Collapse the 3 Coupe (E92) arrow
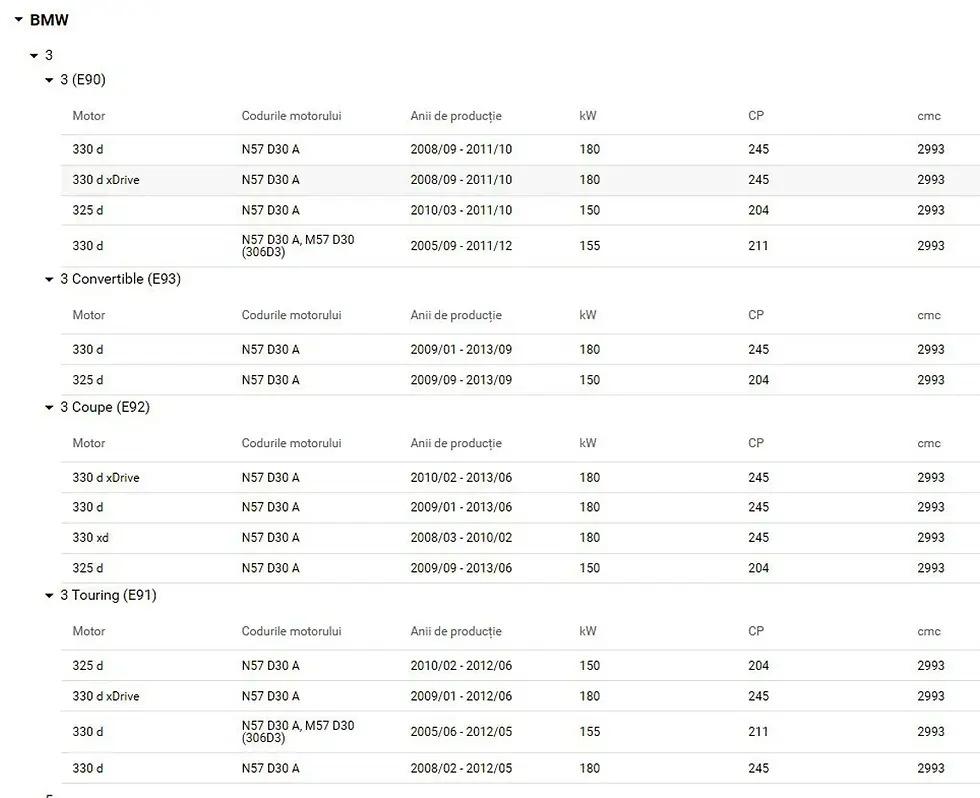This screenshot has height=798, width=980. coord(49,407)
